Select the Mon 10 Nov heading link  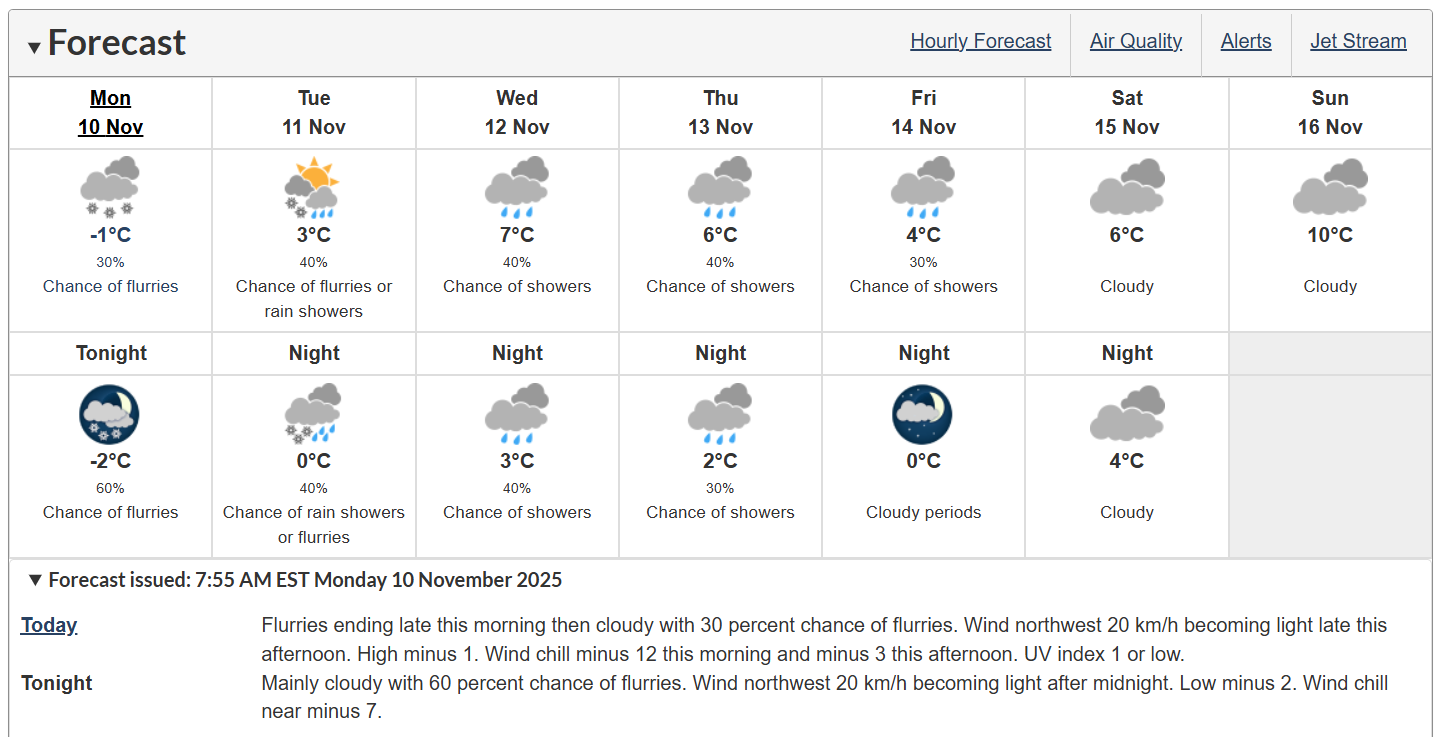point(110,112)
